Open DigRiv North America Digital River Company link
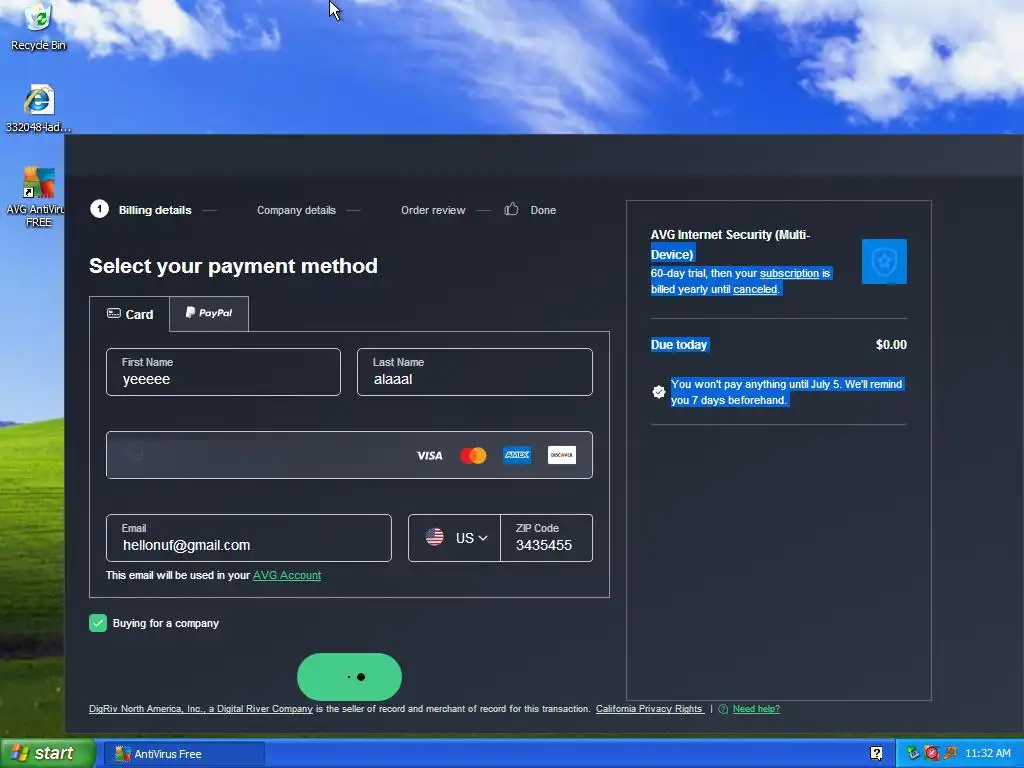Viewport: 1024px width, 768px height. click(201, 709)
